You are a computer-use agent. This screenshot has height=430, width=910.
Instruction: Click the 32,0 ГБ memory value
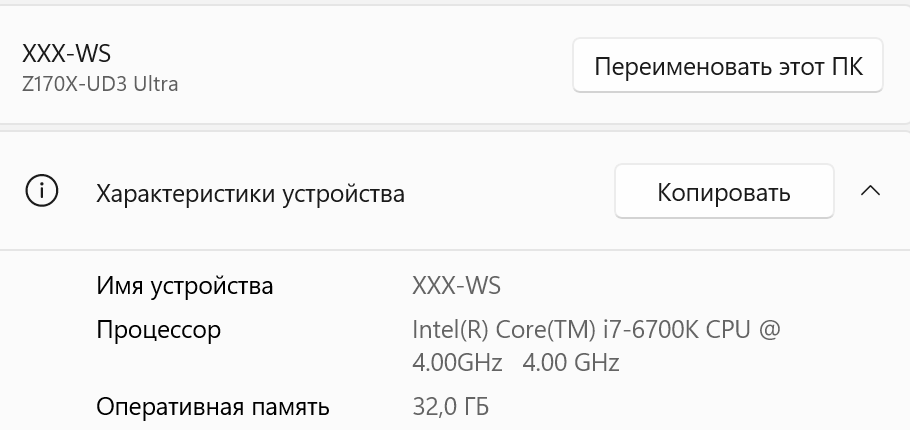click(x=450, y=407)
